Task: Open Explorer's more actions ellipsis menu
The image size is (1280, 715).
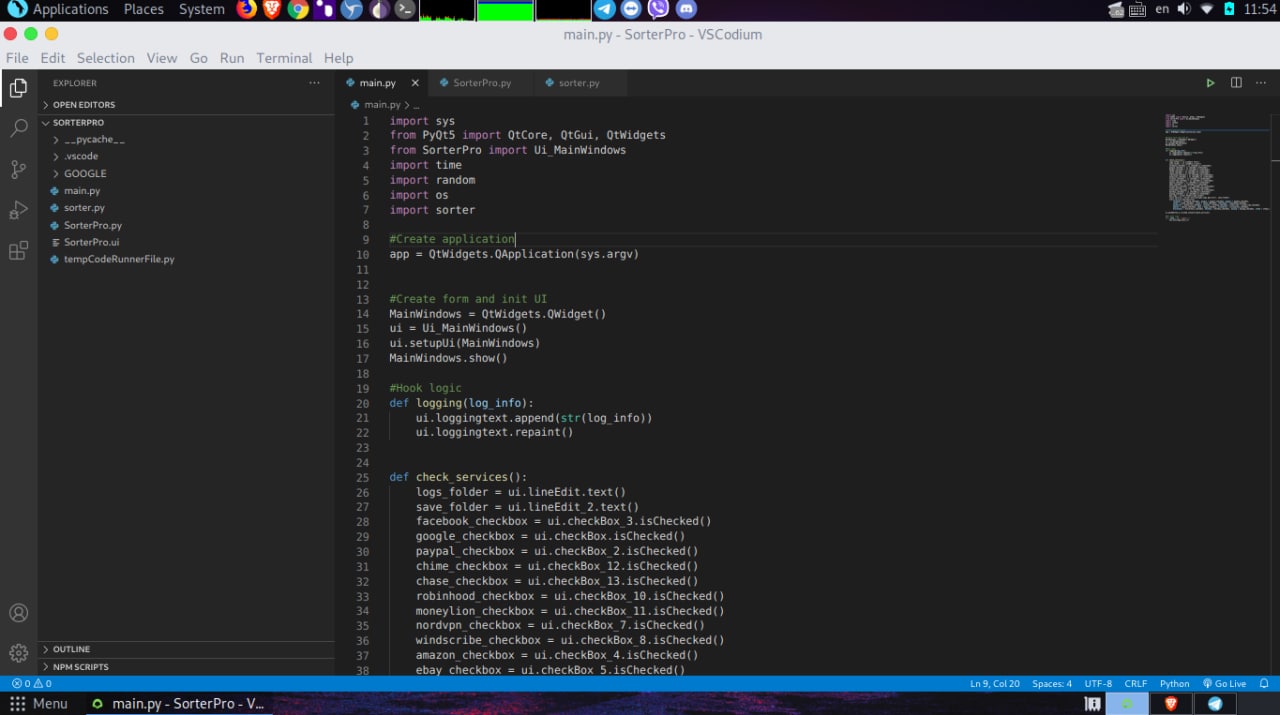Action: coord(314,83)
